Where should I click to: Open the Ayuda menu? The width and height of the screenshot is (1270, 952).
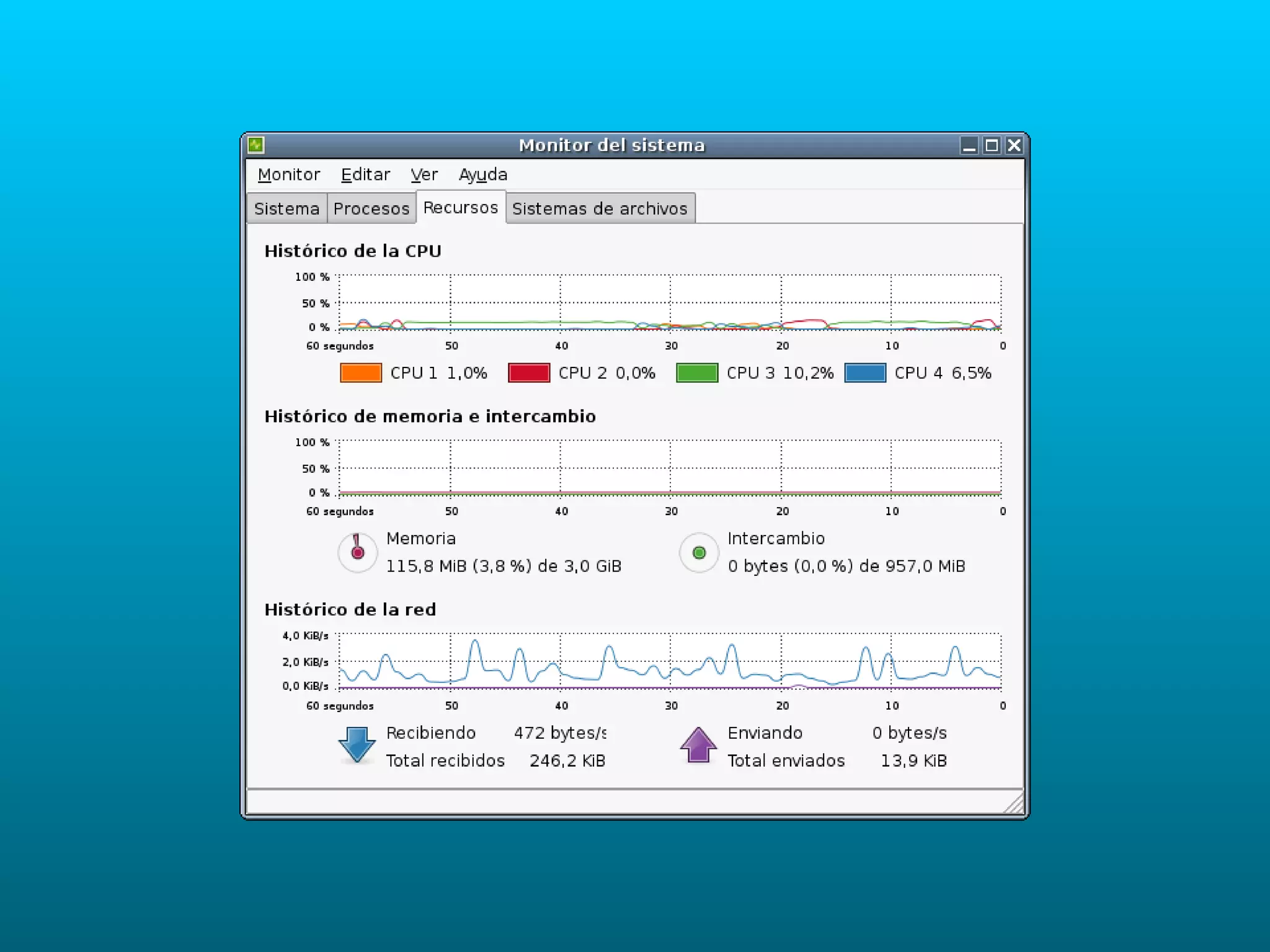coord(483,175)
